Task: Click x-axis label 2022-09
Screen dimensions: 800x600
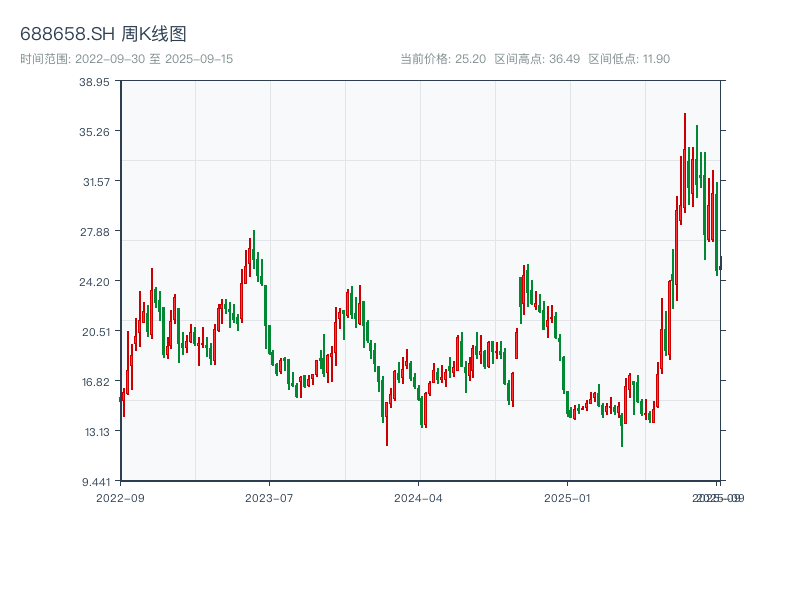Action: click(x=120, y=498)
